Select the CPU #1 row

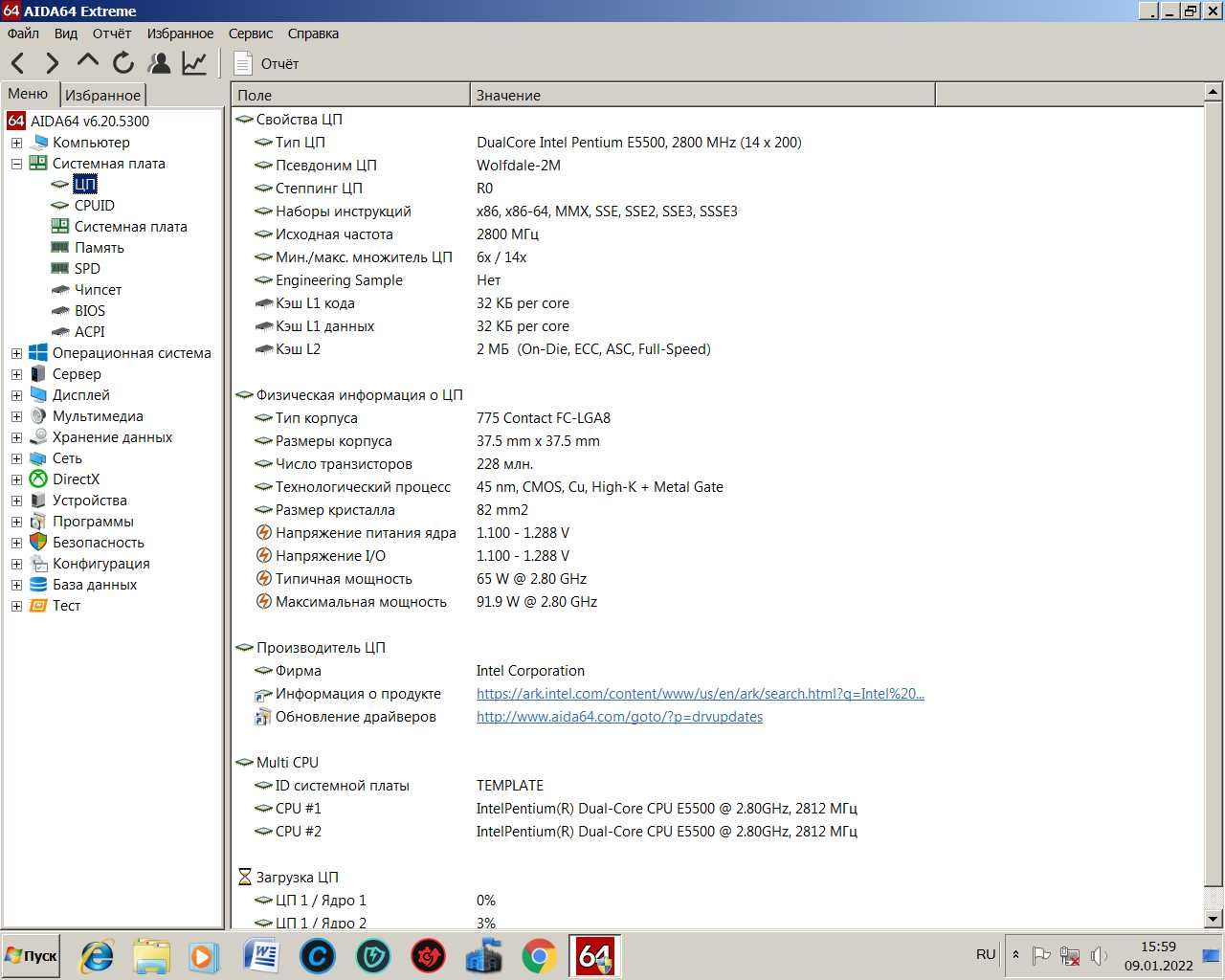click(x=718, y=809)
